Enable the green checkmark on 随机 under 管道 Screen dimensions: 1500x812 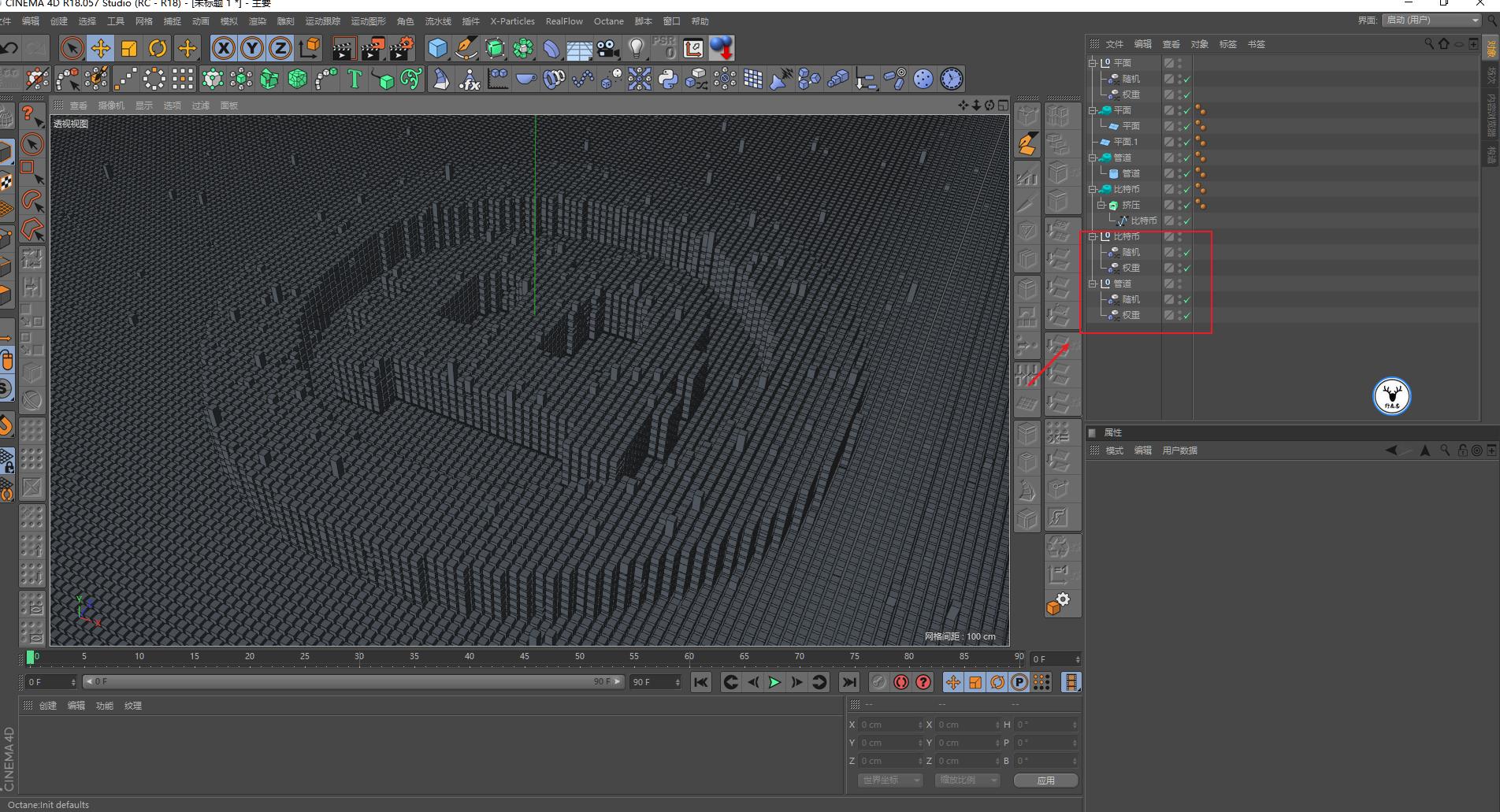1186,298
